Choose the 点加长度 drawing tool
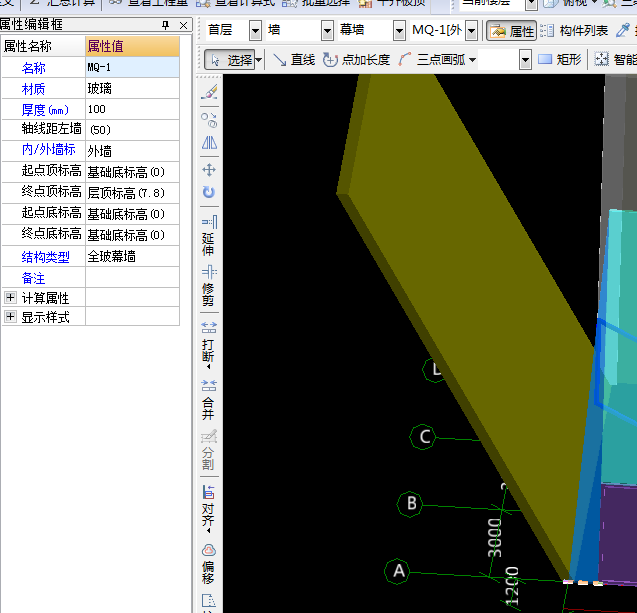The height and width of the screenshot is (613, 637). [x=356, y=60]
